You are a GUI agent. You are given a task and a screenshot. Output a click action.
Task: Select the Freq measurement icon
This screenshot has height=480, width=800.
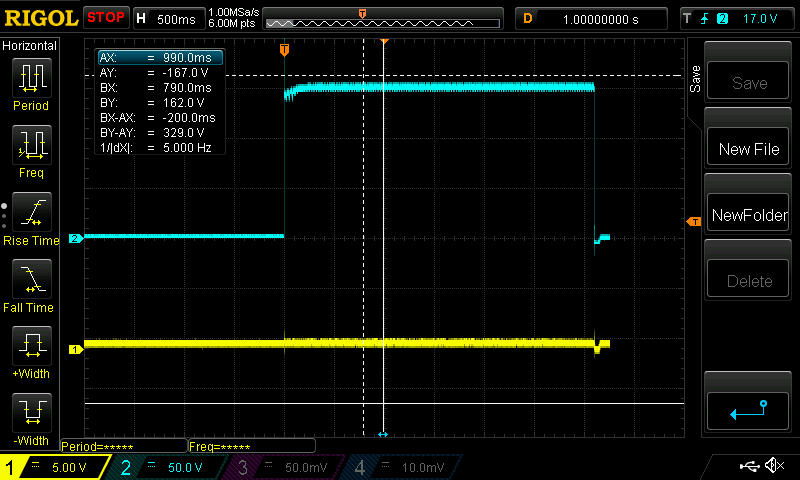[30, 148]
